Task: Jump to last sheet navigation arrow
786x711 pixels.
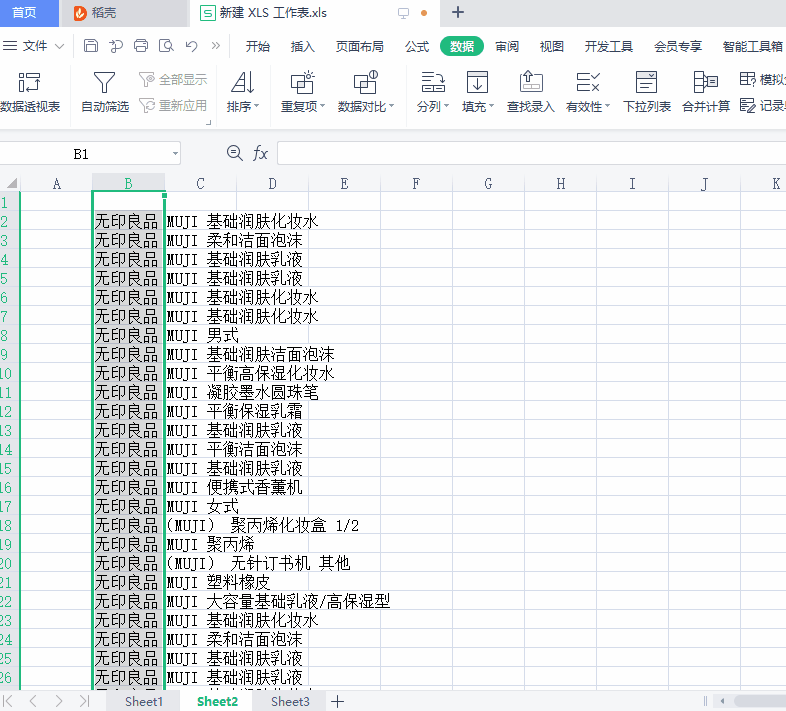Action: pos(84,700)
